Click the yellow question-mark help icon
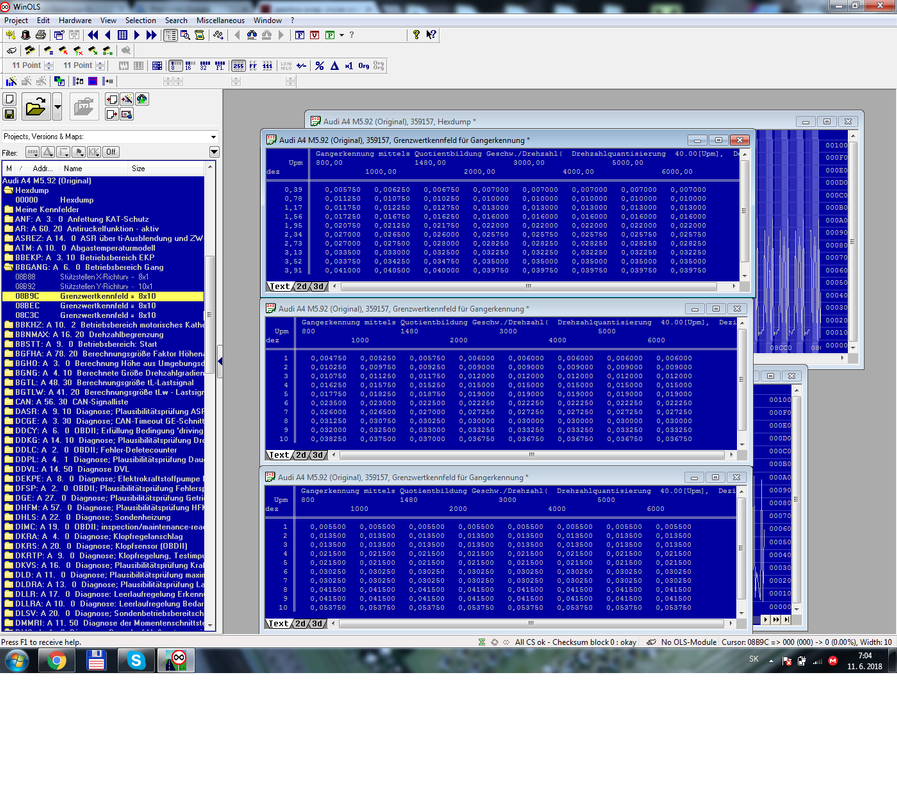 point(416,35)
